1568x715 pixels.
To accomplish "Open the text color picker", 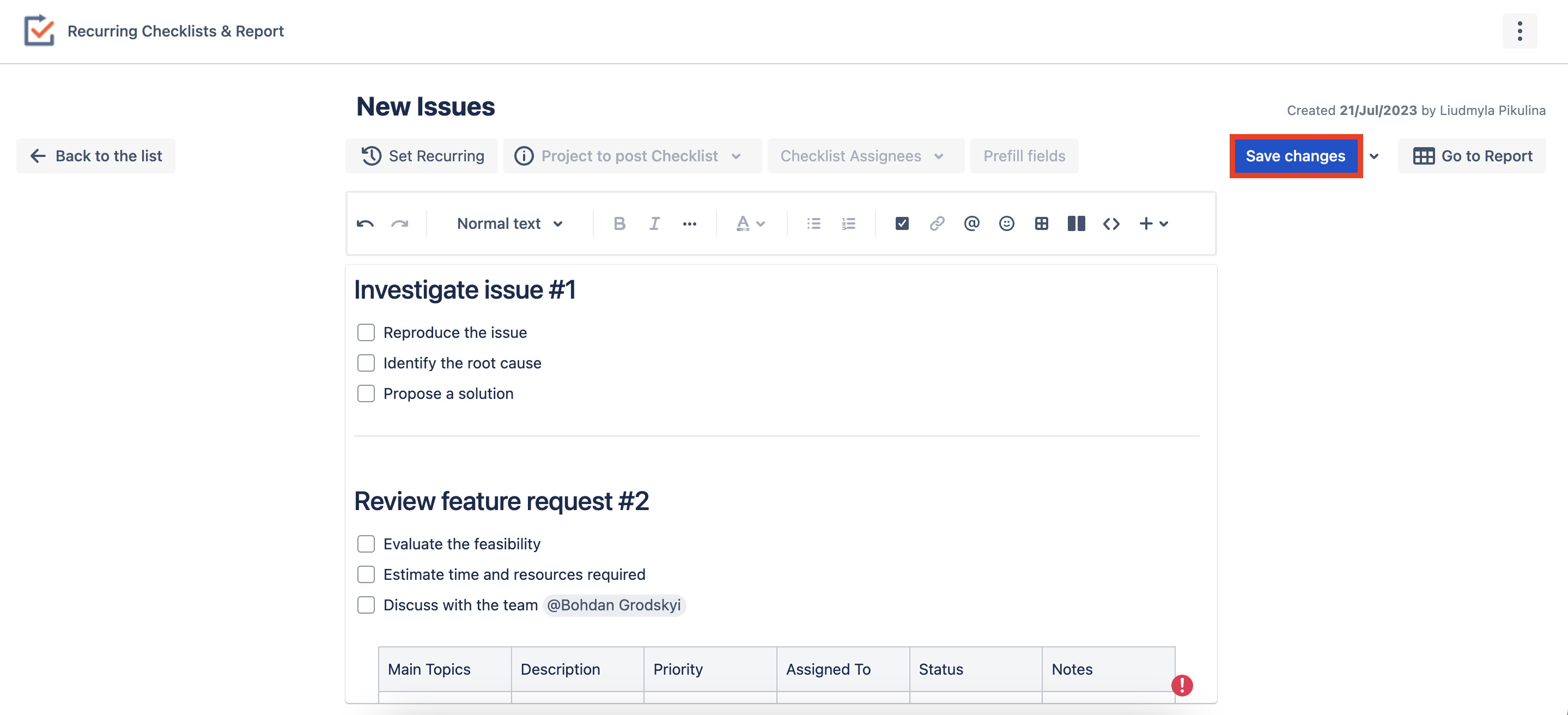I will pyautogui.click(x=750, y=223).
